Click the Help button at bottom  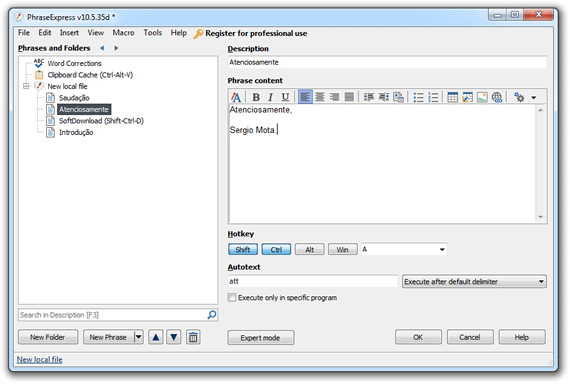[522, 337]
